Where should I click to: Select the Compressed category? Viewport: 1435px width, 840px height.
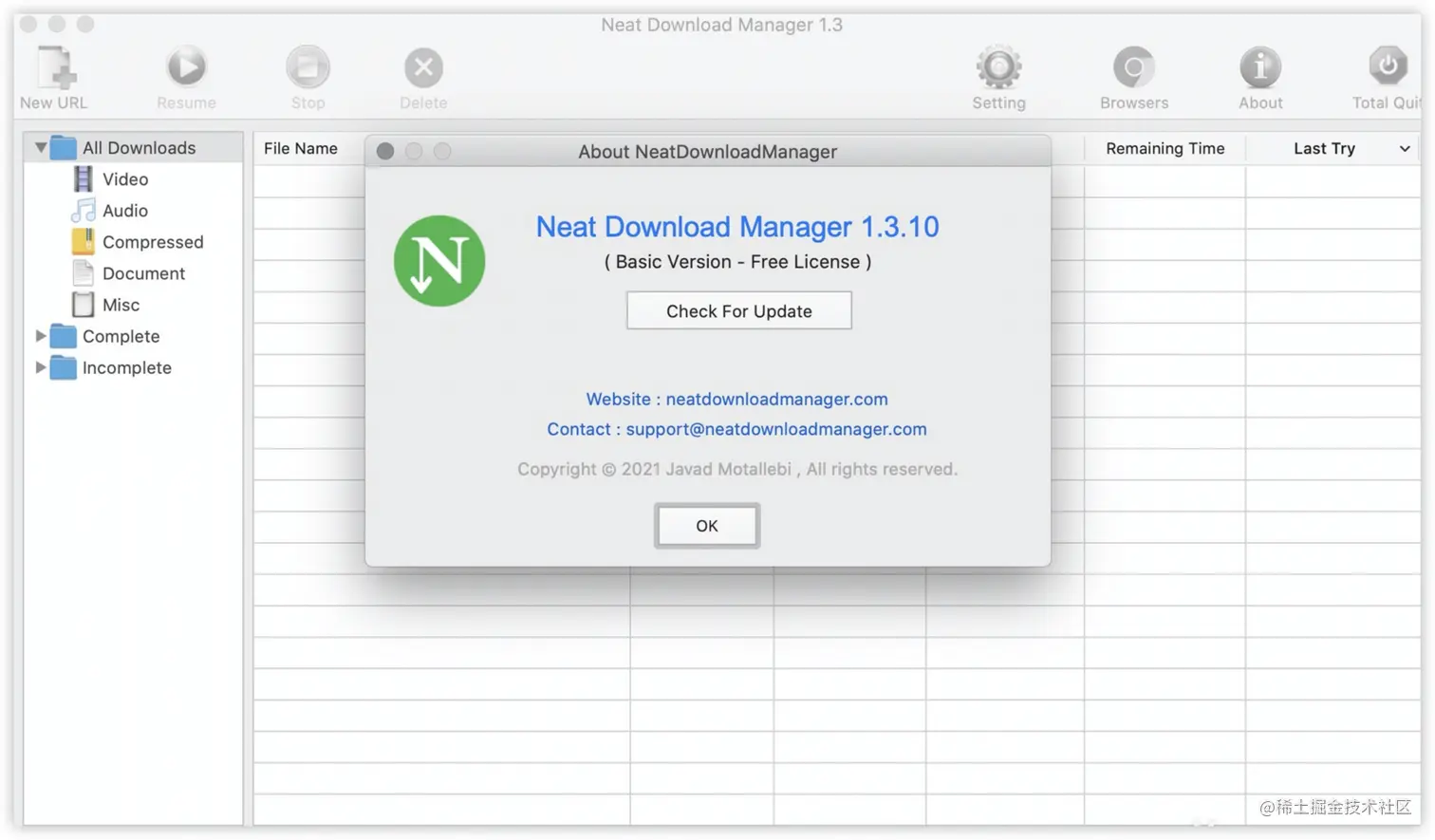(152, 242)
